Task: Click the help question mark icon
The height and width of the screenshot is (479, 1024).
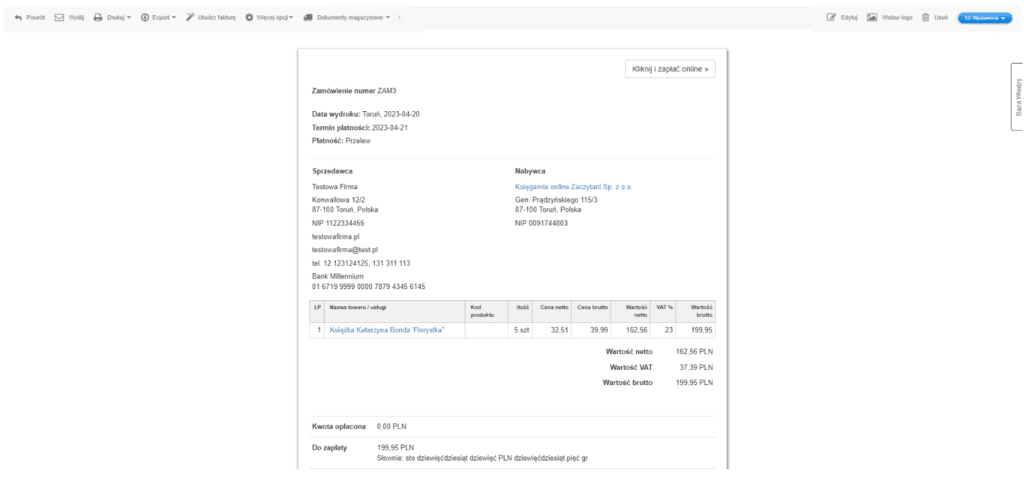Action: coord(399,18)
